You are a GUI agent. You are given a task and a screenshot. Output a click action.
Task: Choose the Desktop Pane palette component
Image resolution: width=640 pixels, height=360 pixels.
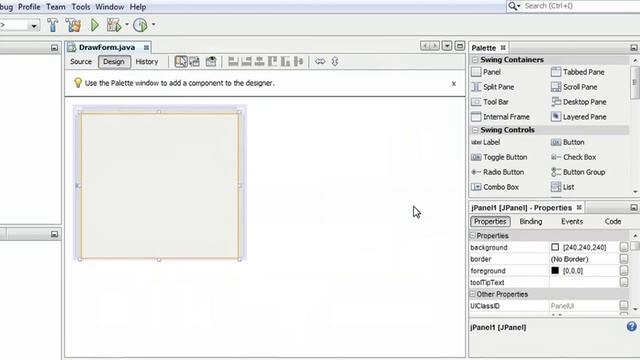[579, 102]
